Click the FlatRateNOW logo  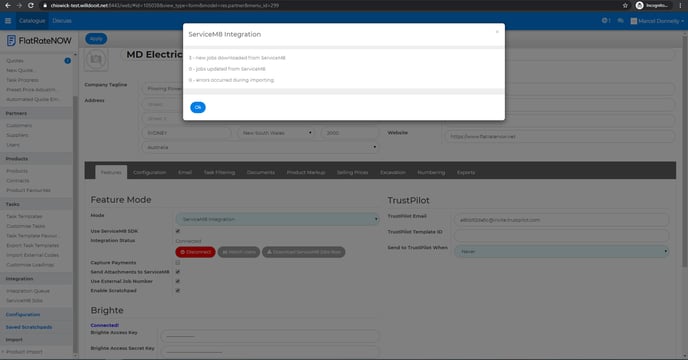[39, 41]
